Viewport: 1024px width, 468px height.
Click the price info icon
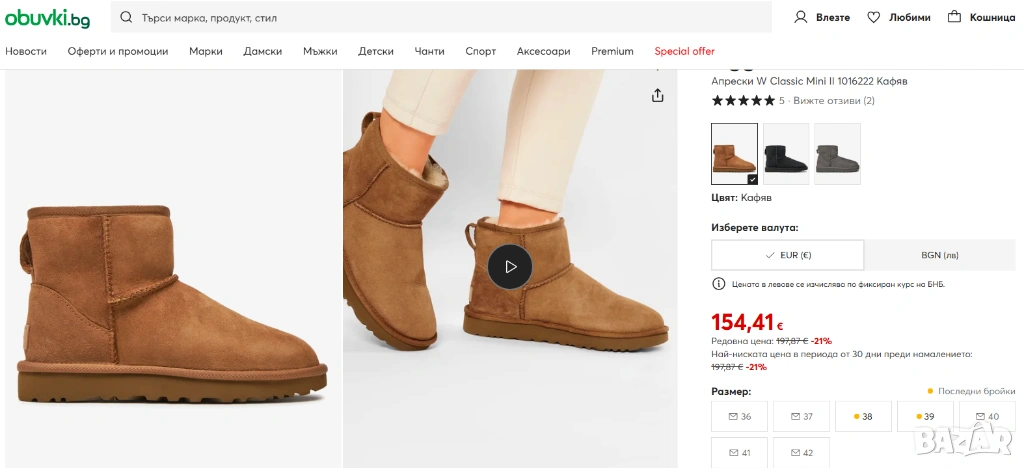click(718, 284)
